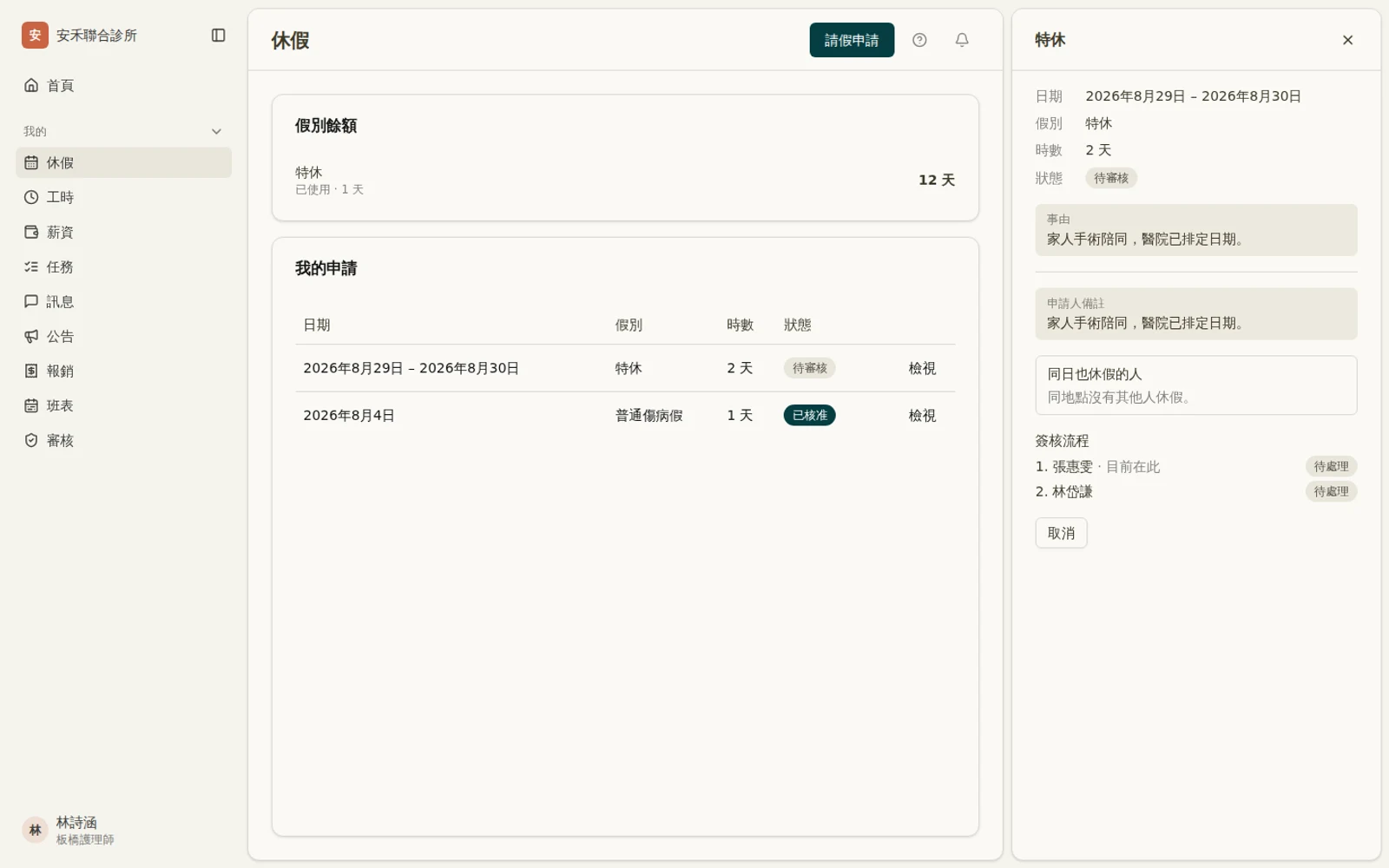Open 薪資 from the sidebar
Screen dimensions: 1389x868
pyautogui.click(x=123, y=232)
